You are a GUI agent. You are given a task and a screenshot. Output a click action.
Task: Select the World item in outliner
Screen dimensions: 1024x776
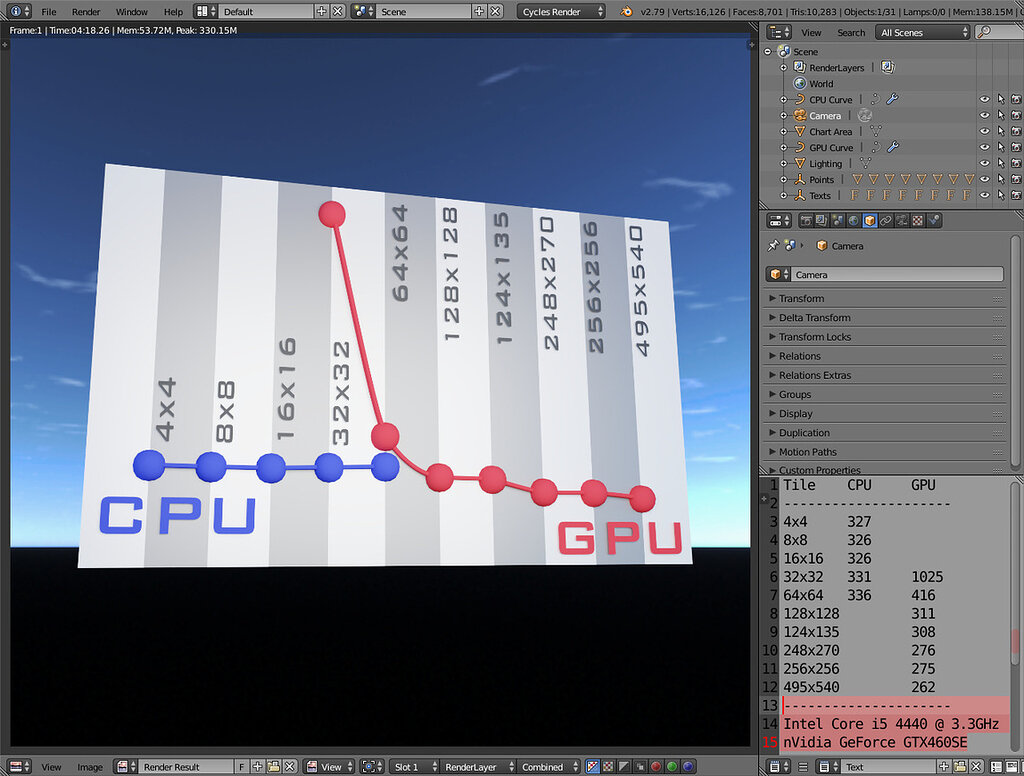click(821, 84)
